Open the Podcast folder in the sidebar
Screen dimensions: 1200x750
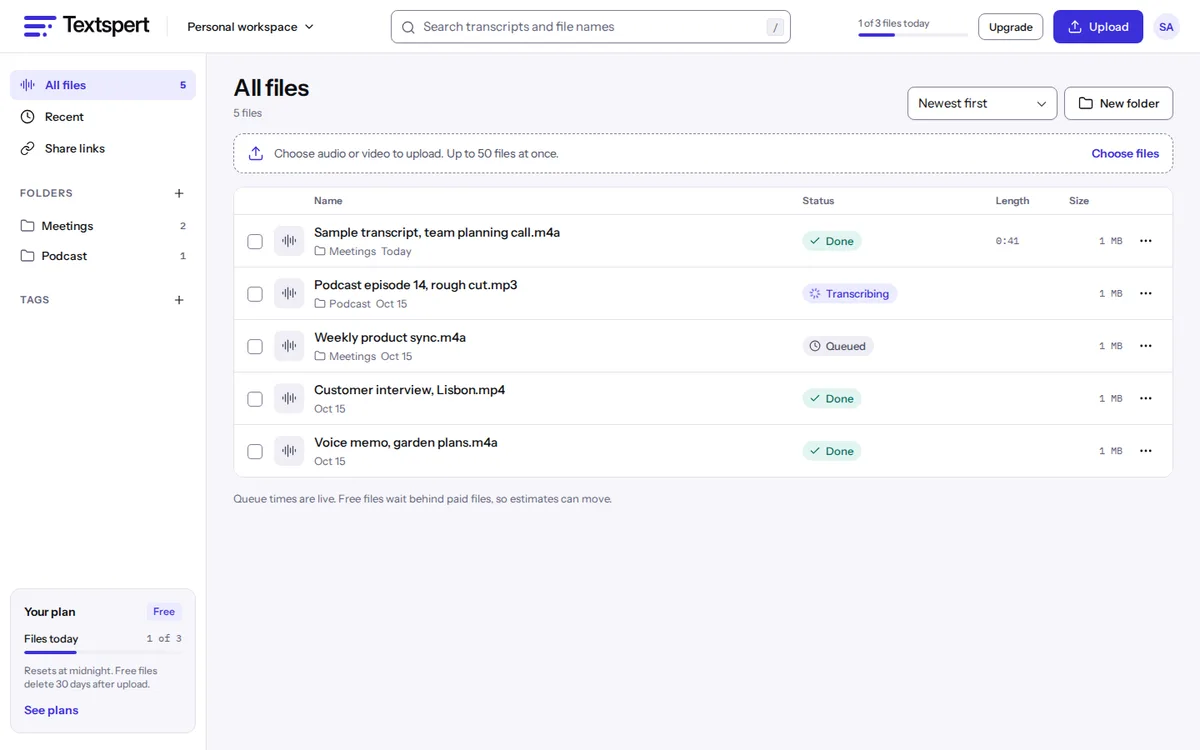coord(103,256)
